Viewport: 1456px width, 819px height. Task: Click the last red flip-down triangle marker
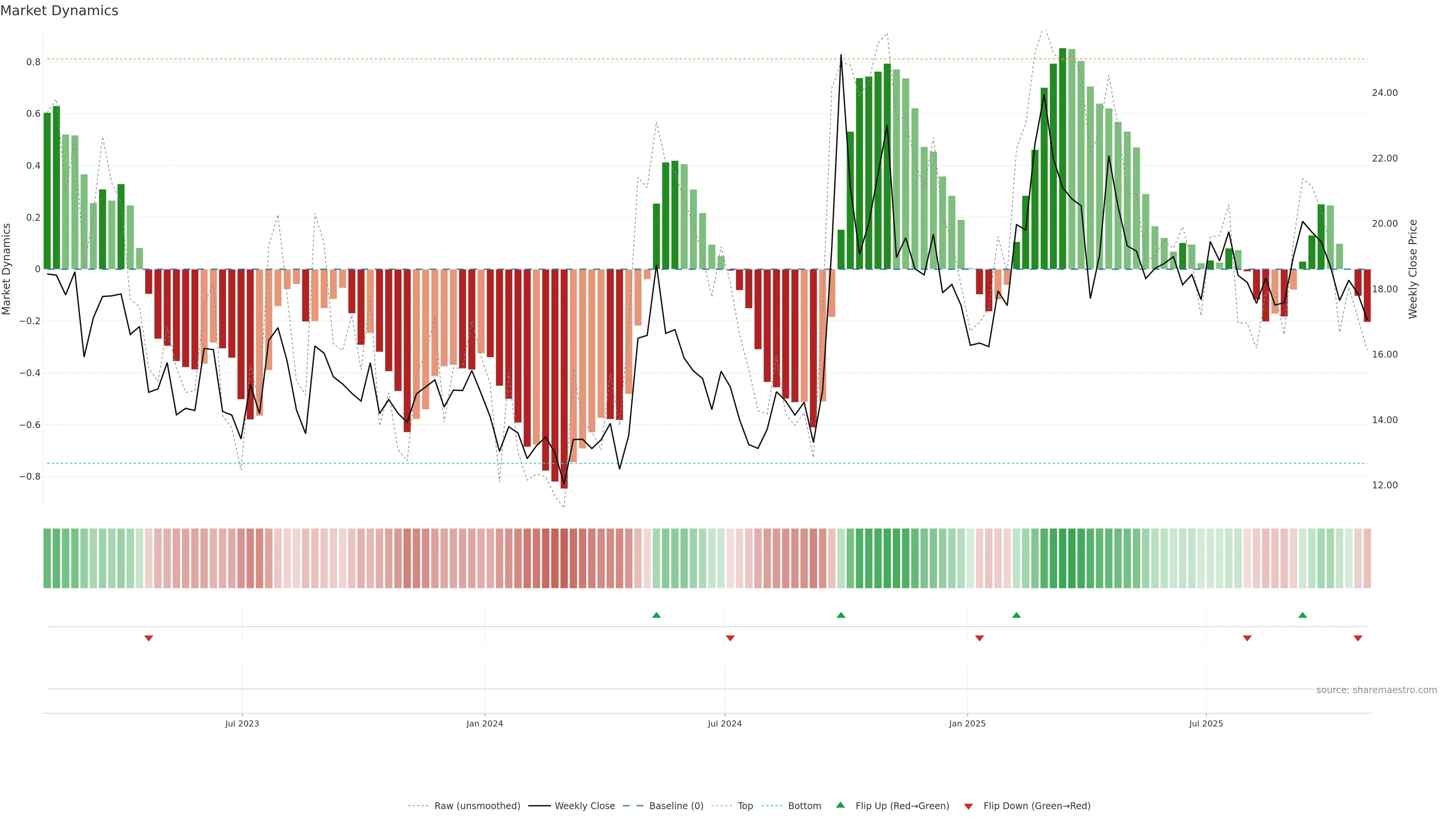pyautogui.click(x=1358, y=638)
